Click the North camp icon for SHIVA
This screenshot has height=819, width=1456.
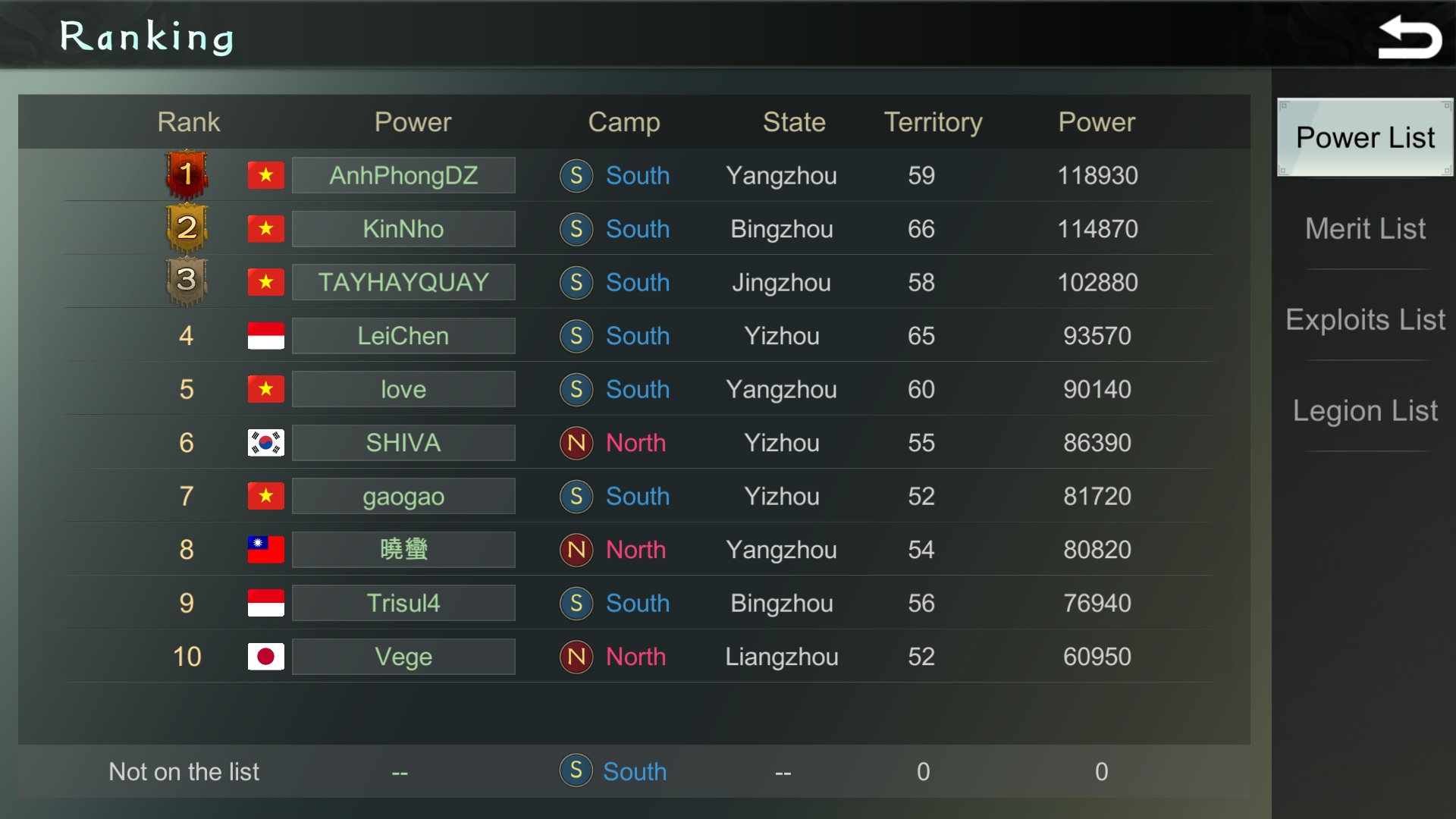576,443
